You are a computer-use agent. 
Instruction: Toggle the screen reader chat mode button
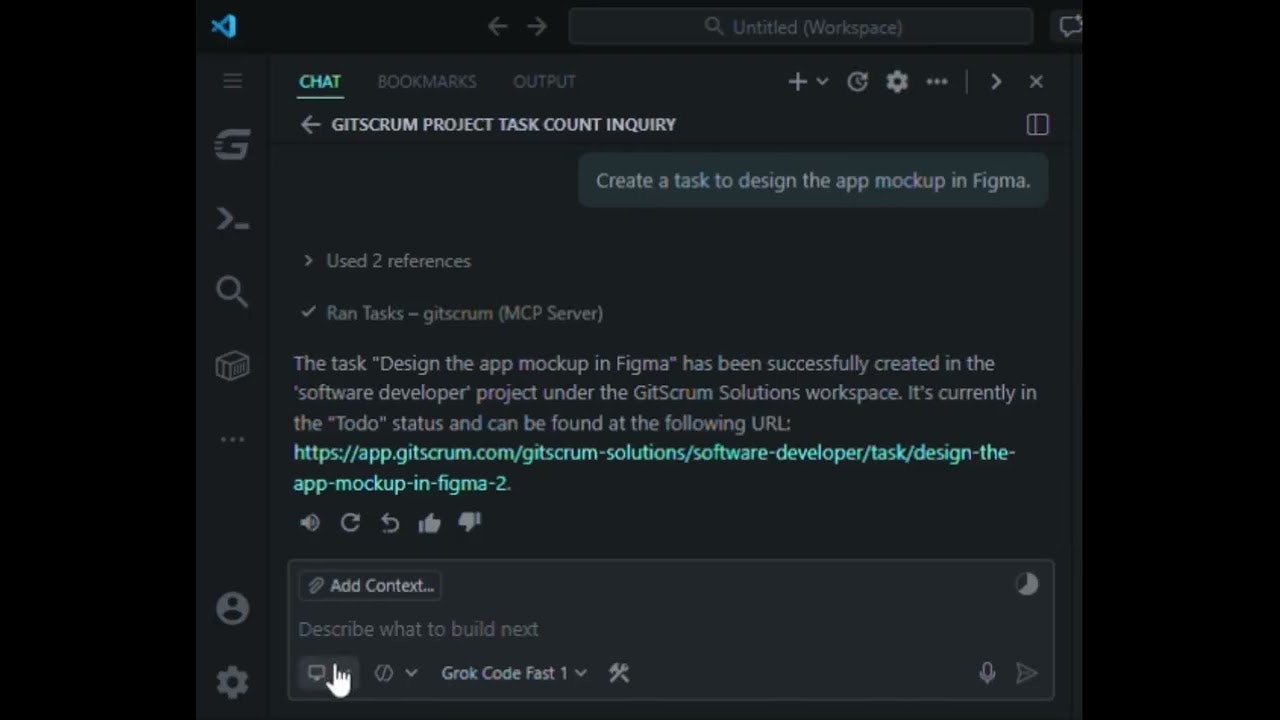coord(316,673)
